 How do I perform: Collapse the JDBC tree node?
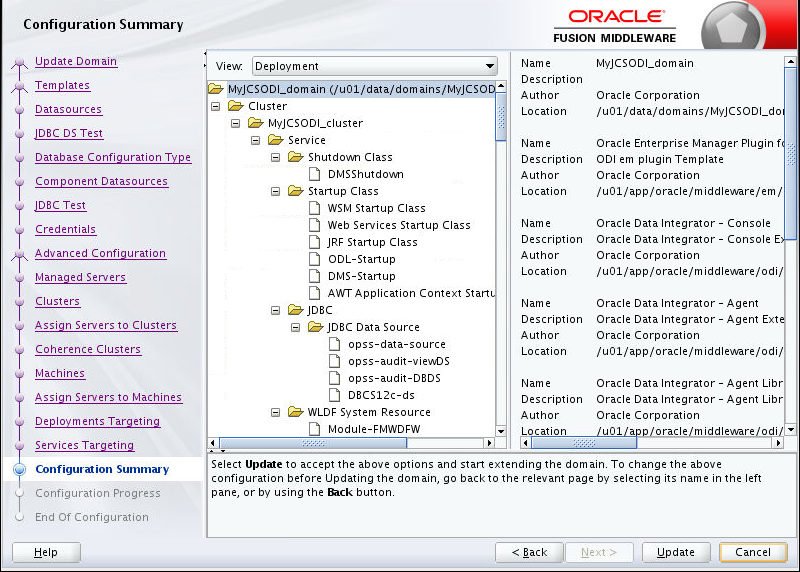pyautogui.click(x=276, y=311)
